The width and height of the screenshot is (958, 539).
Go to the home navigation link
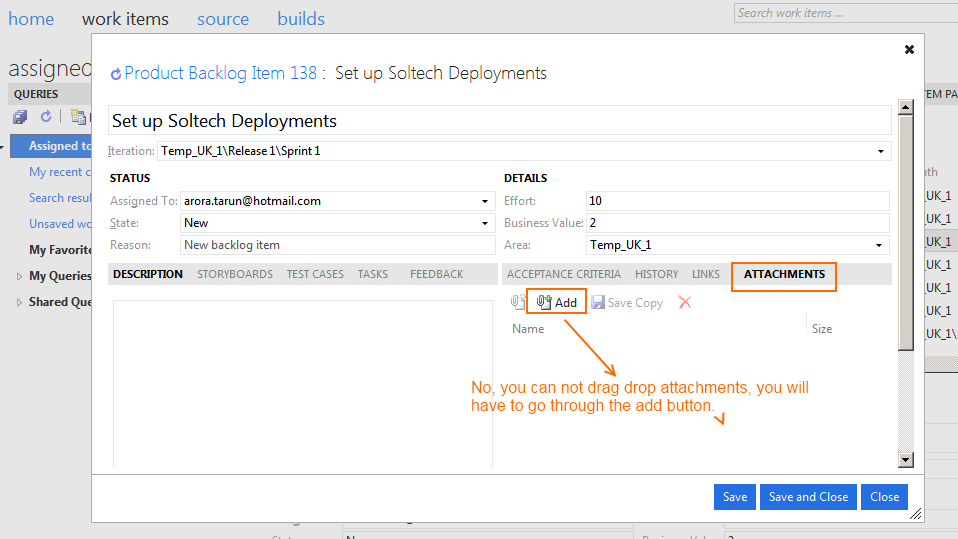point(31,19)
